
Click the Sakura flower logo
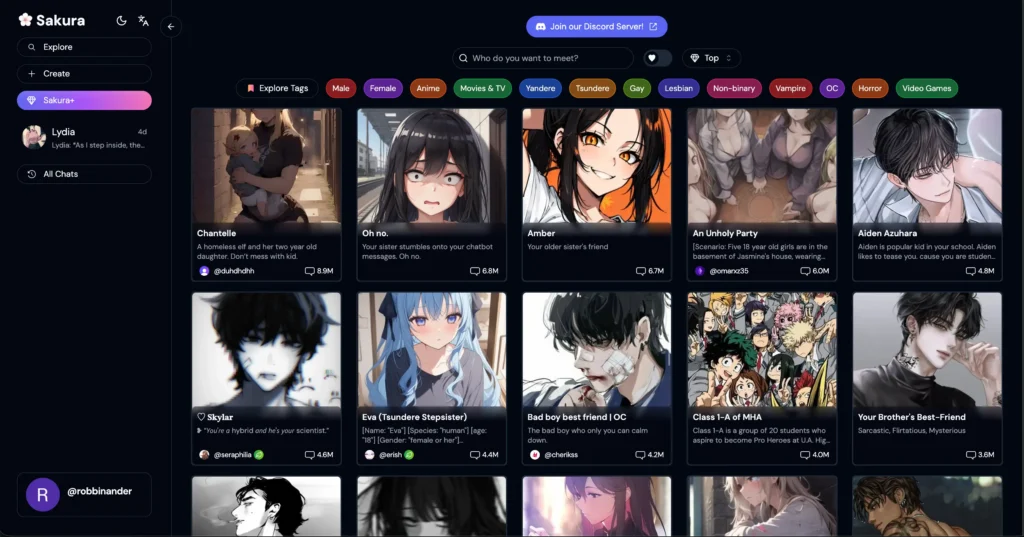point(25,20)
